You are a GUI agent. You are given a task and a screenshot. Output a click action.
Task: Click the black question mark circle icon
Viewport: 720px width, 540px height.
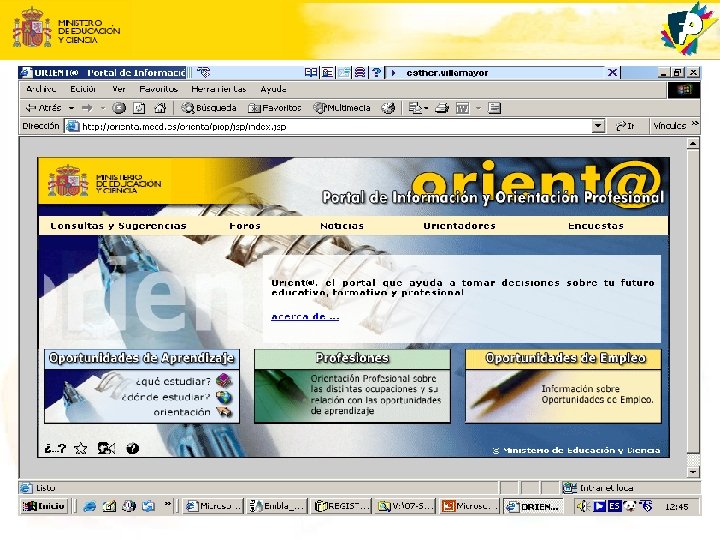tap(133, 448)
